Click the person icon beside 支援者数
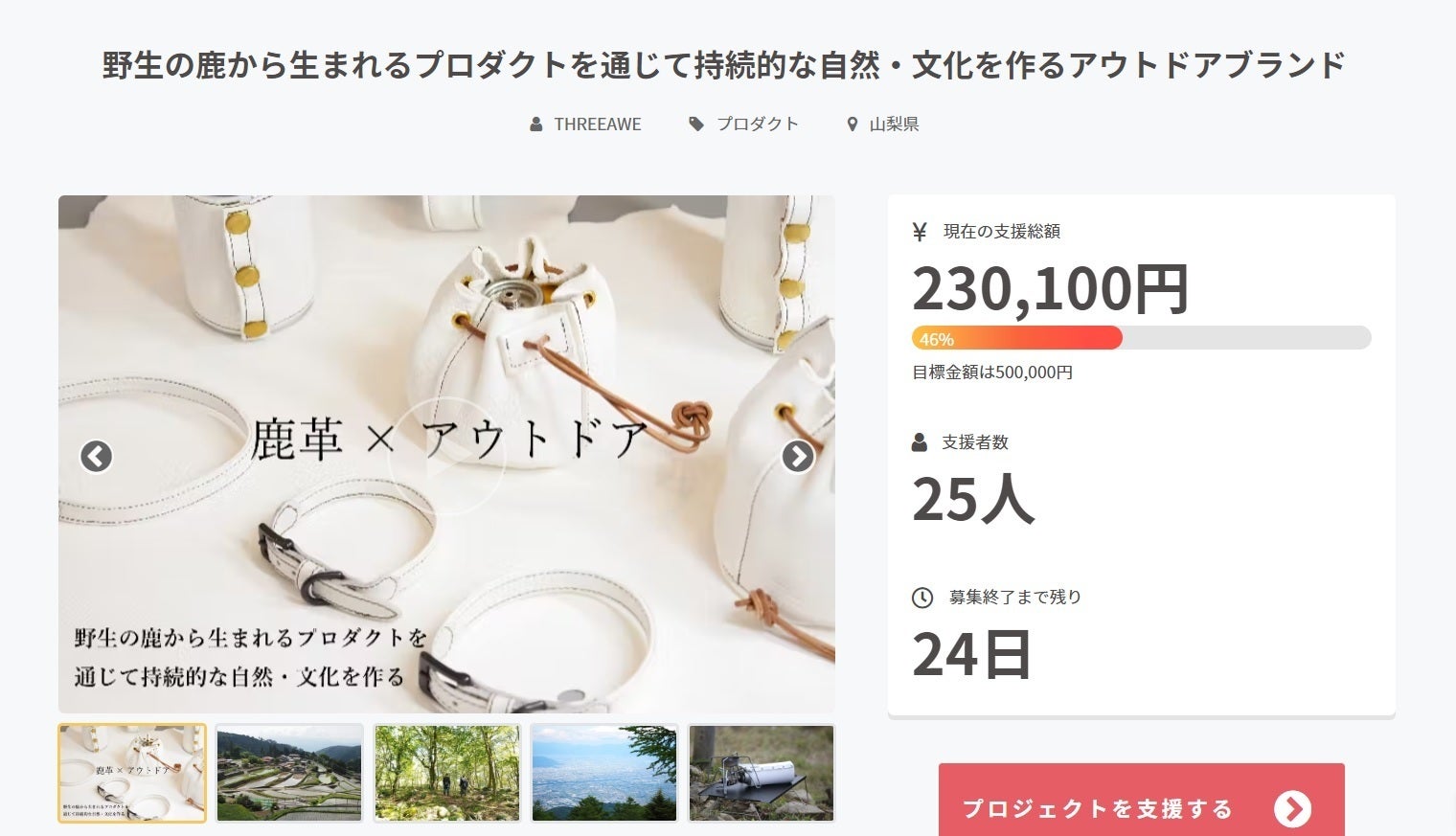Image resolution: width=1456 pixels, height=836 pixels. pyautogui.click(x=920, y=442)
